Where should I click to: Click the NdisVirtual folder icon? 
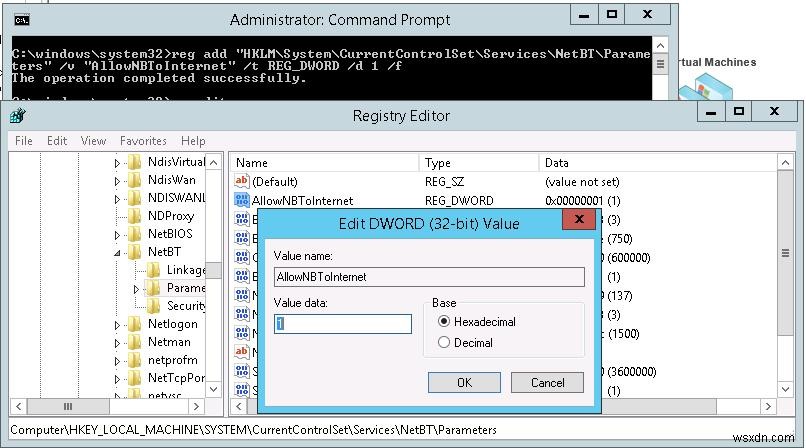pyautogui.click(x=135, y=162)
